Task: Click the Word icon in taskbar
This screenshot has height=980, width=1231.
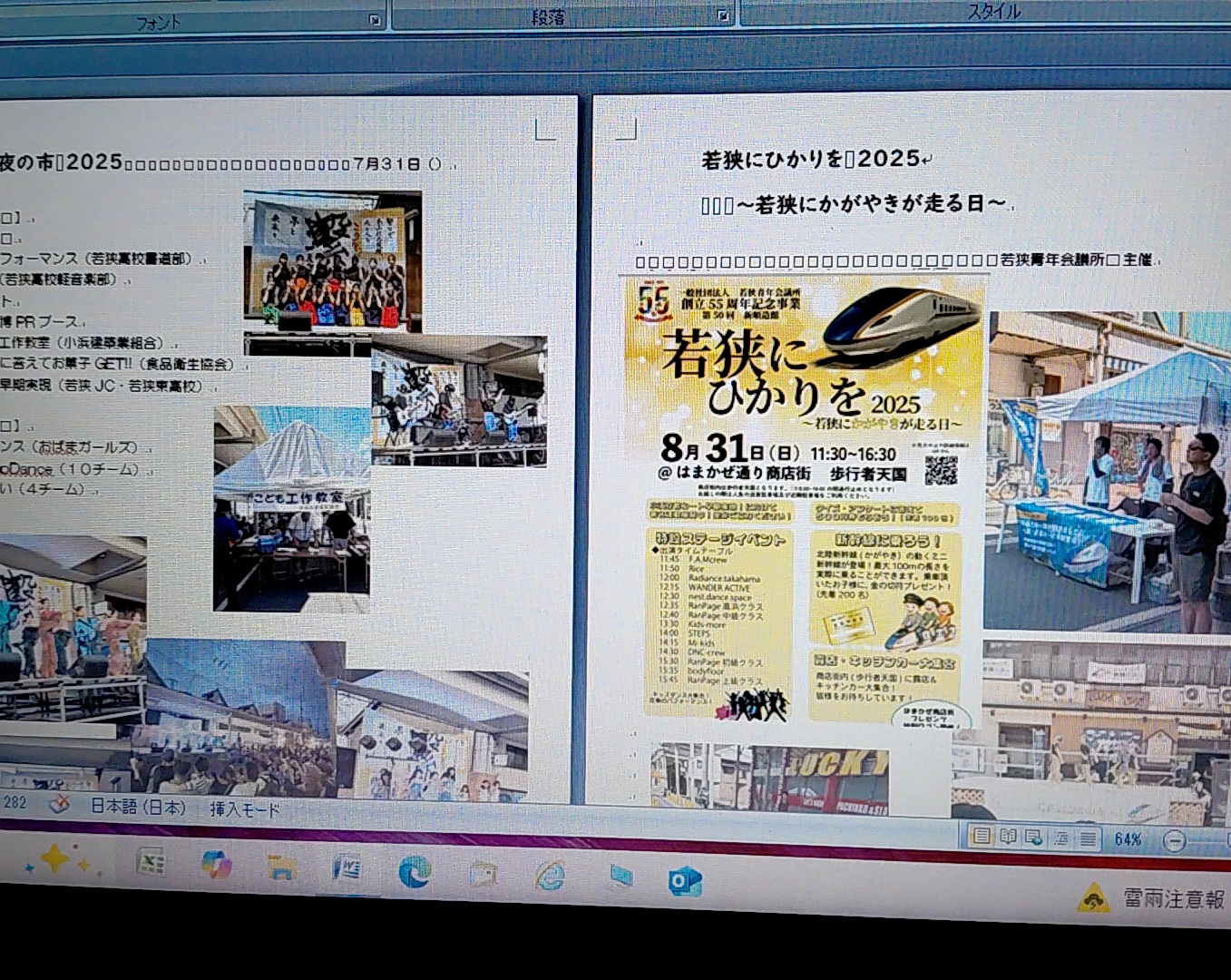Action: tap(347, 869)
